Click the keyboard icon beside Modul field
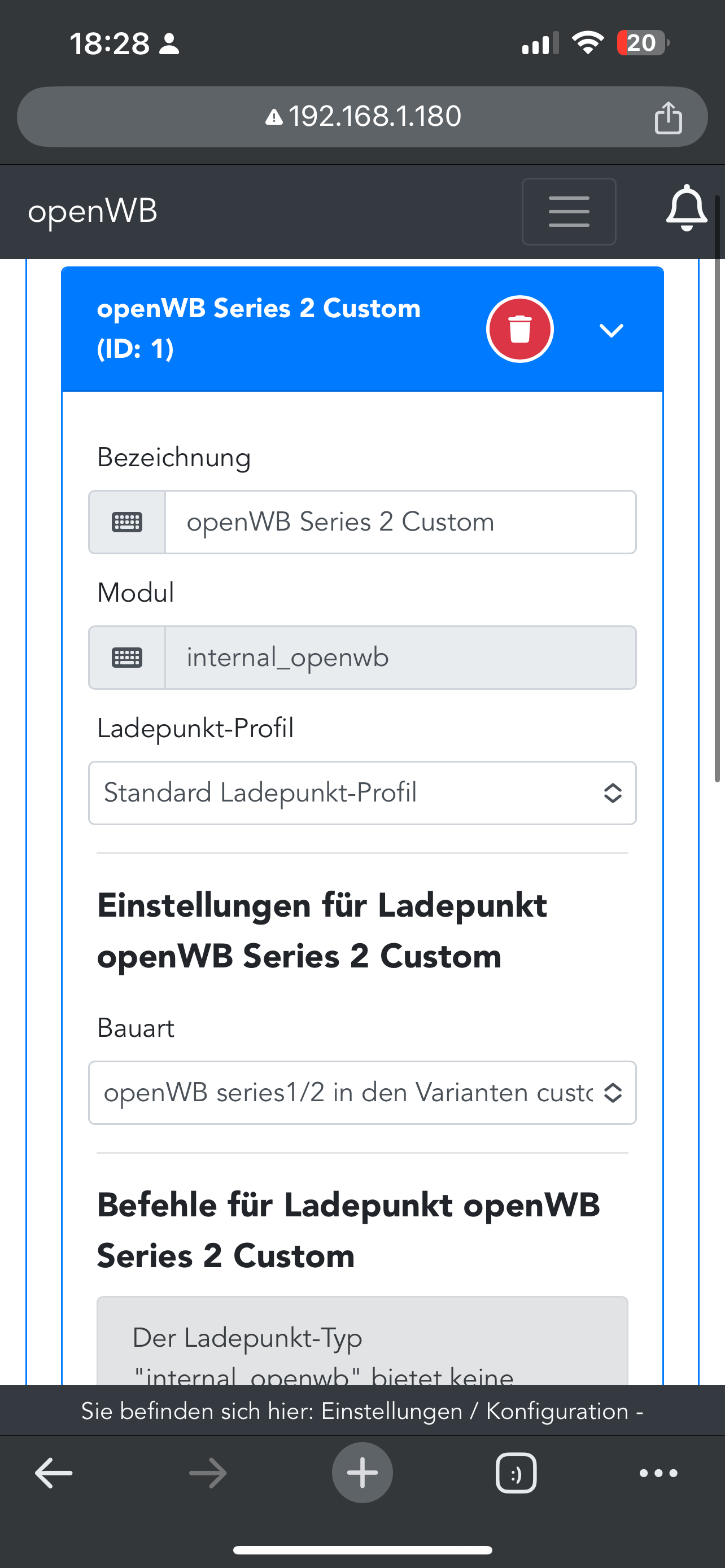Image resolution: width=725 pixels, height=1568 pixels. (x=127, y=658)
